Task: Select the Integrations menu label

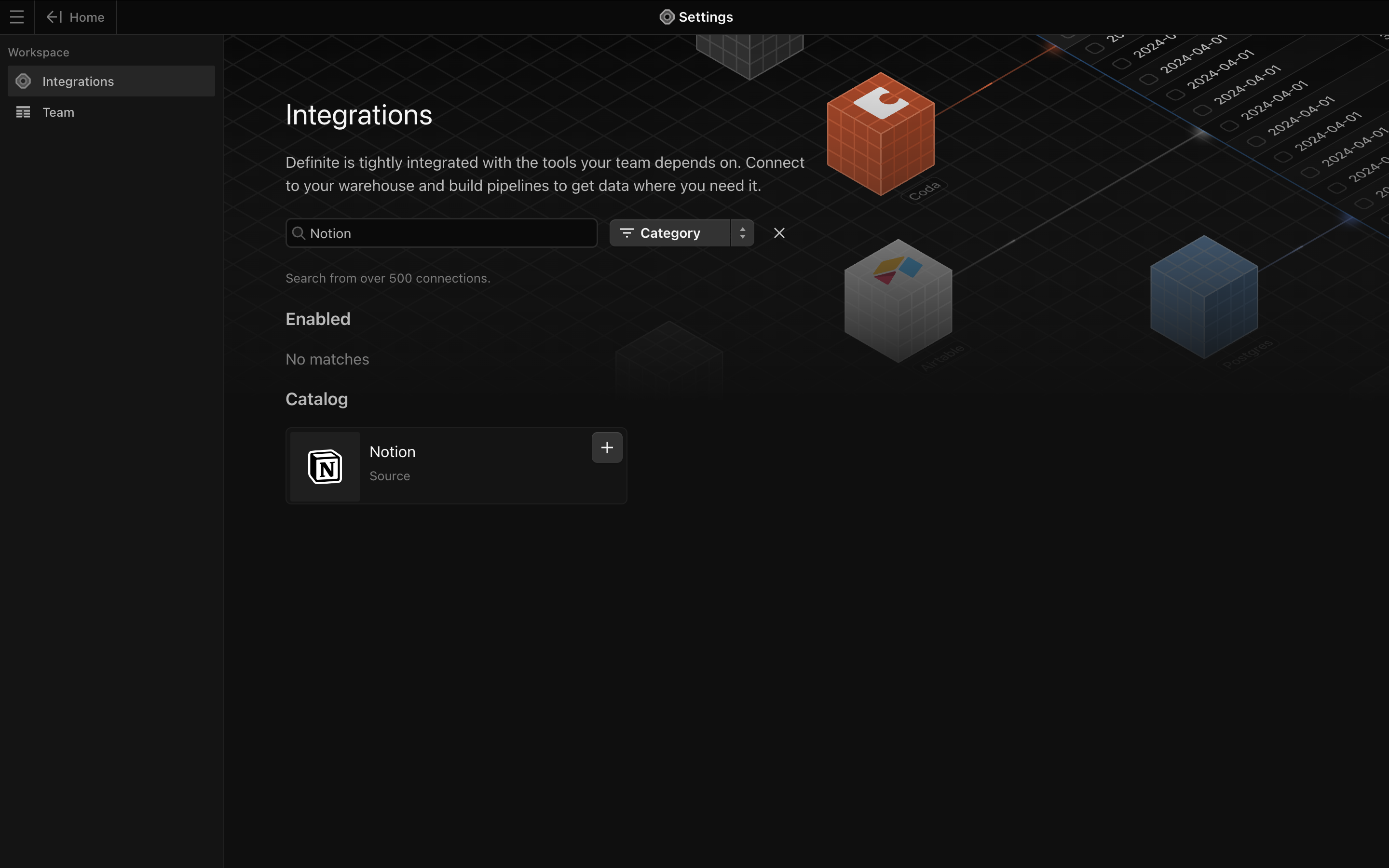Action: coord(78,81)
